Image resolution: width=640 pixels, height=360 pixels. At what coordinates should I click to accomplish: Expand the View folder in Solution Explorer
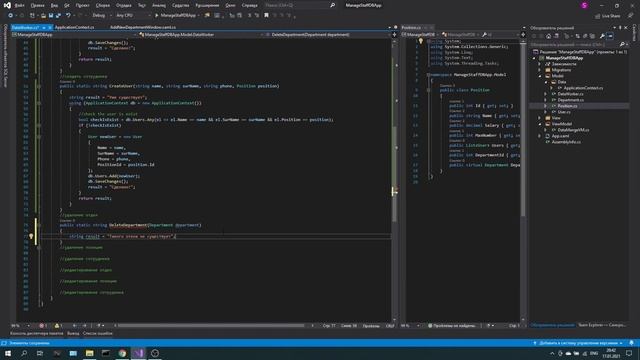(540, 118)
